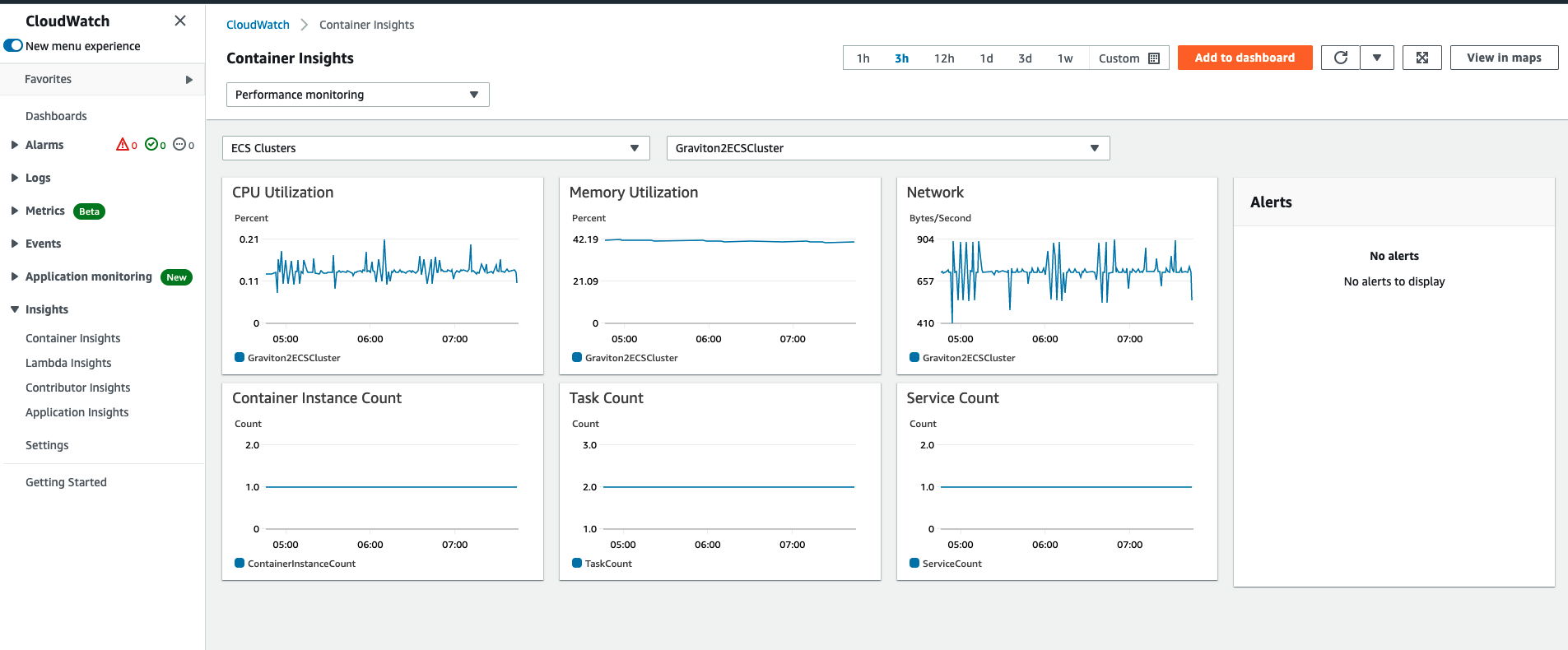Refresh the Container Insights graphs

pyautogui.click(x=1341, y=58)
